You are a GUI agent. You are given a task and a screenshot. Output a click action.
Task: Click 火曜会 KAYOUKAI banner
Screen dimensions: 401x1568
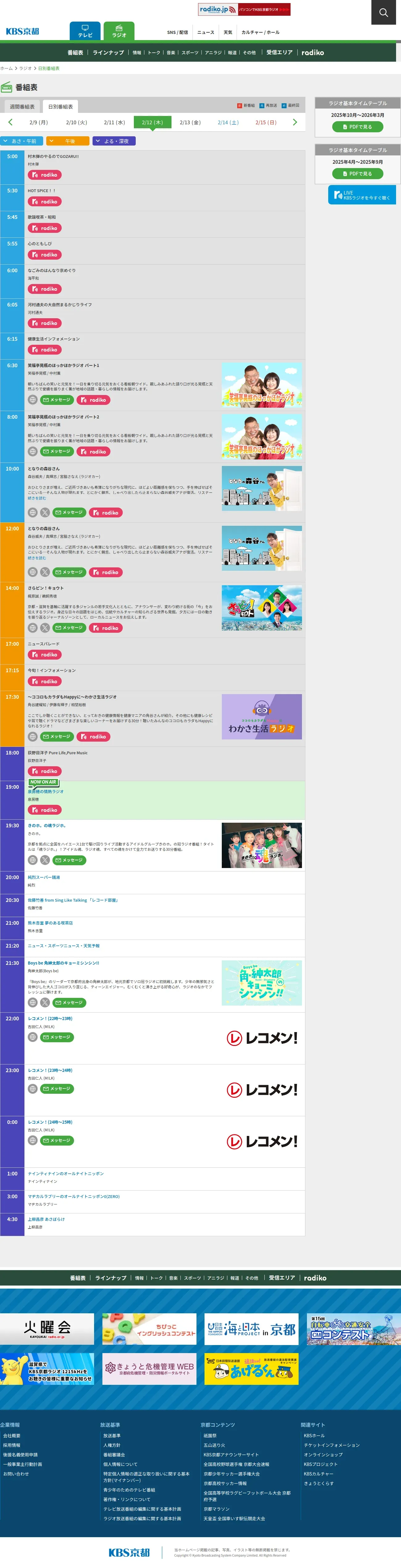click(x=47, y=1329)
